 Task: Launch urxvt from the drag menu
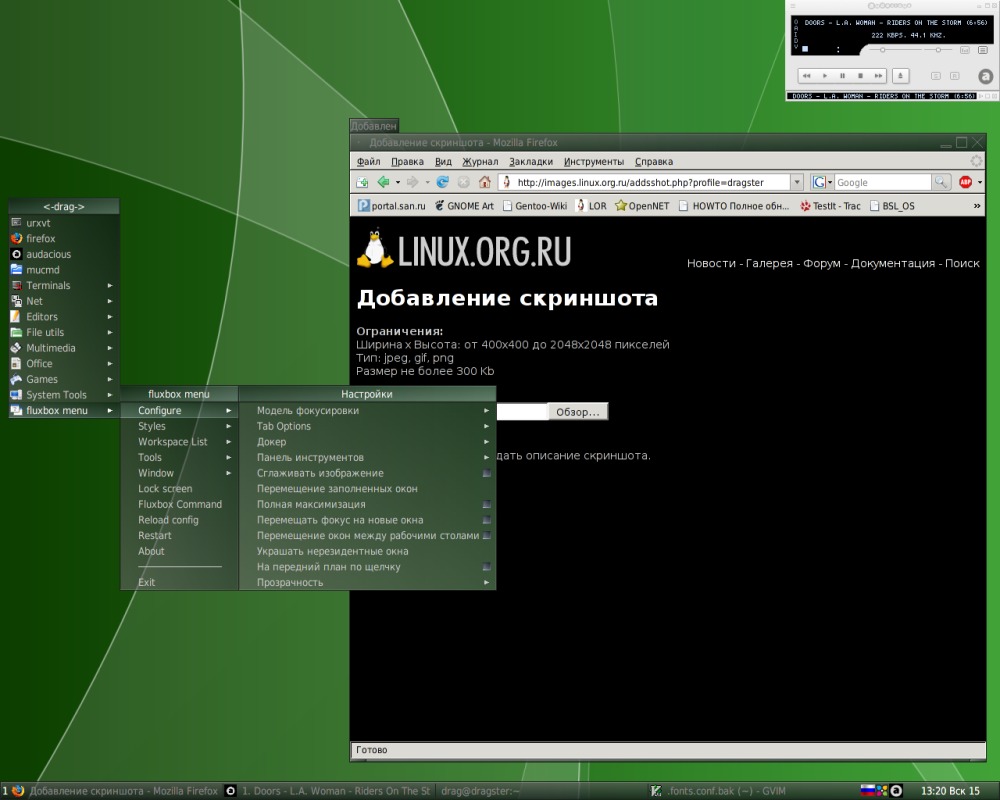(x=64, y=223)
